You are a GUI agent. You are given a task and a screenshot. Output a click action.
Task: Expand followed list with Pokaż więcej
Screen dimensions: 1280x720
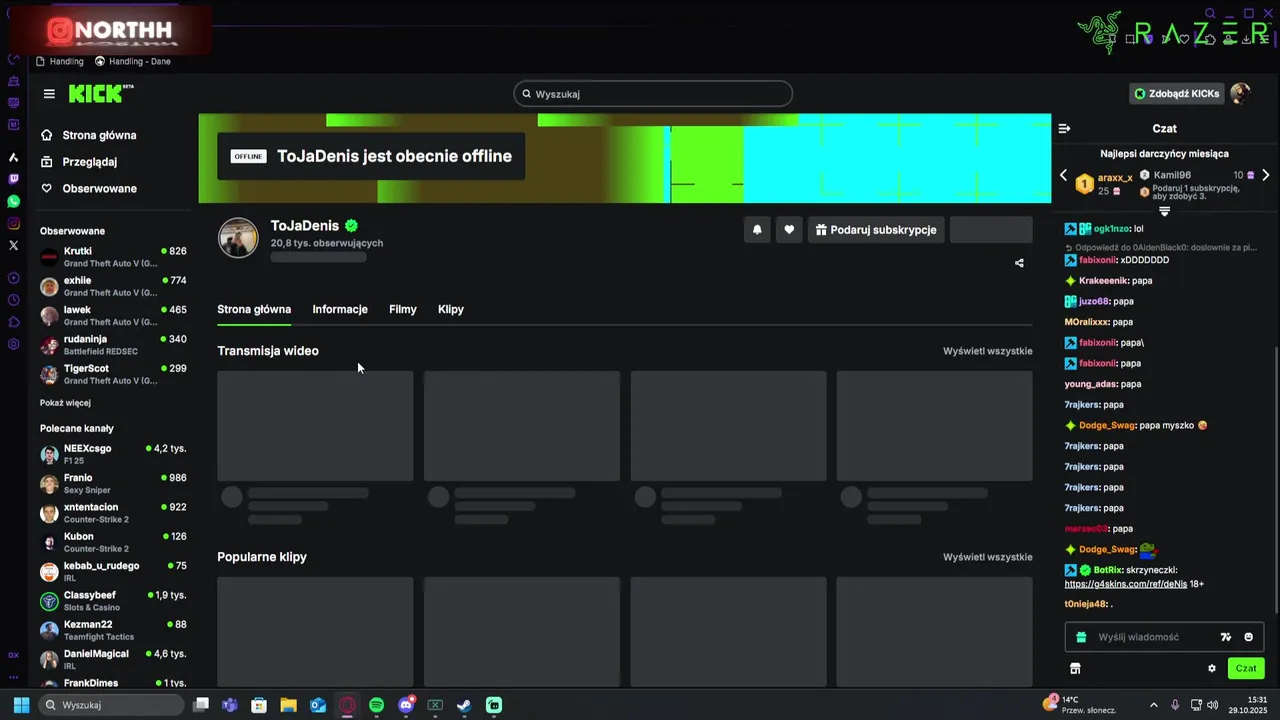[x=65, y=403]
